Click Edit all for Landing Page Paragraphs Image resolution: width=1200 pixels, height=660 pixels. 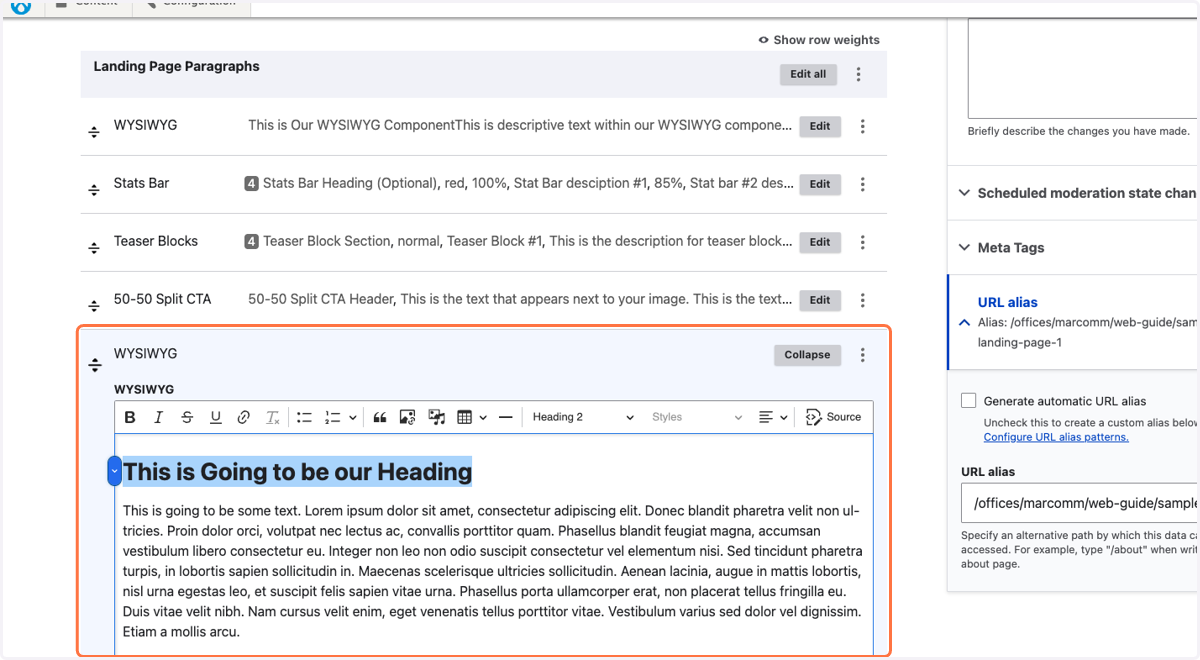click(x=808, y=74)
